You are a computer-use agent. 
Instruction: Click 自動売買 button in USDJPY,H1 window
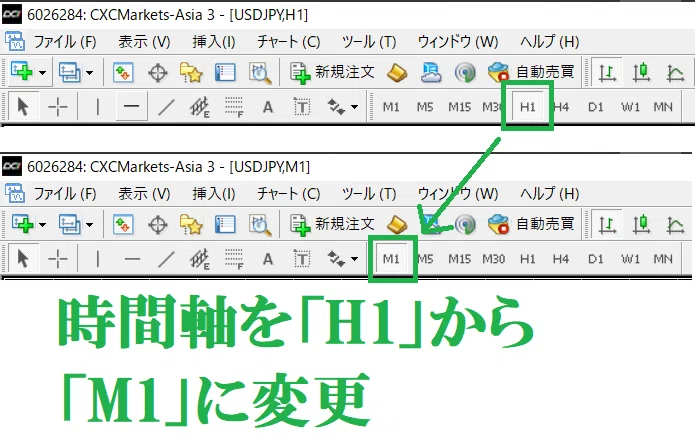531,72
